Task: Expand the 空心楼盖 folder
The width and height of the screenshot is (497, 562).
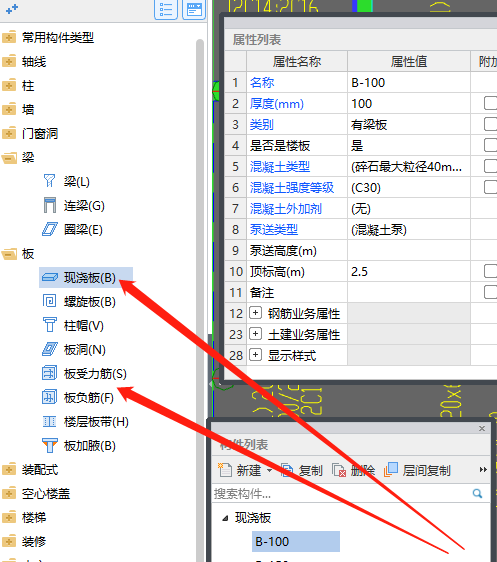Action: (x=9, y=493)
